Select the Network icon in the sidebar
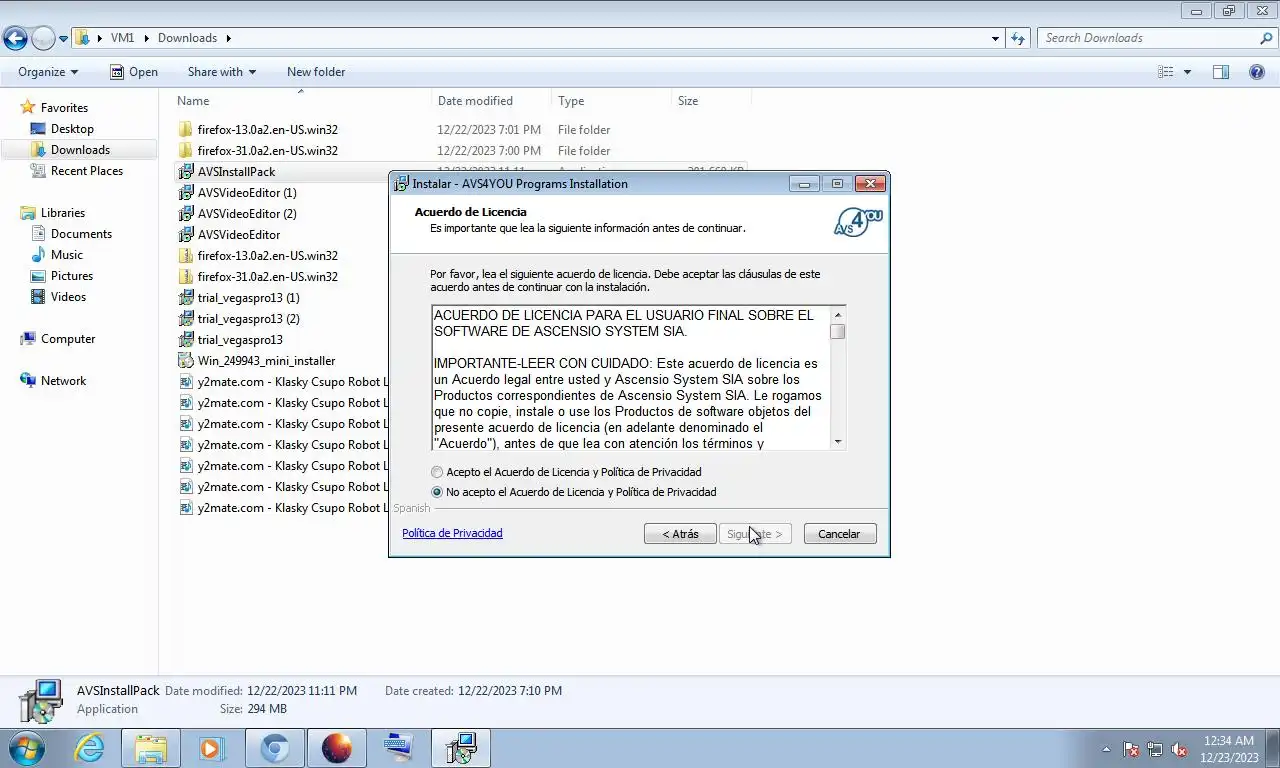The height and width of the screenshot is (768, 1280). (28, 381)
